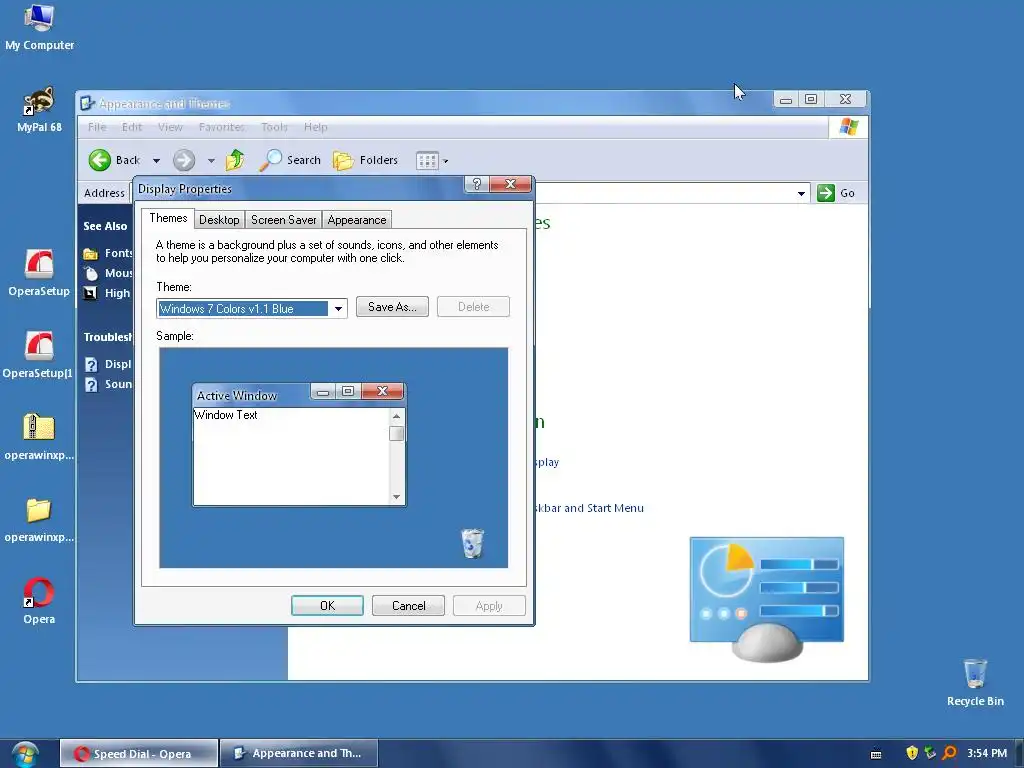Expand the Address bar dropdown

[801, 193]
